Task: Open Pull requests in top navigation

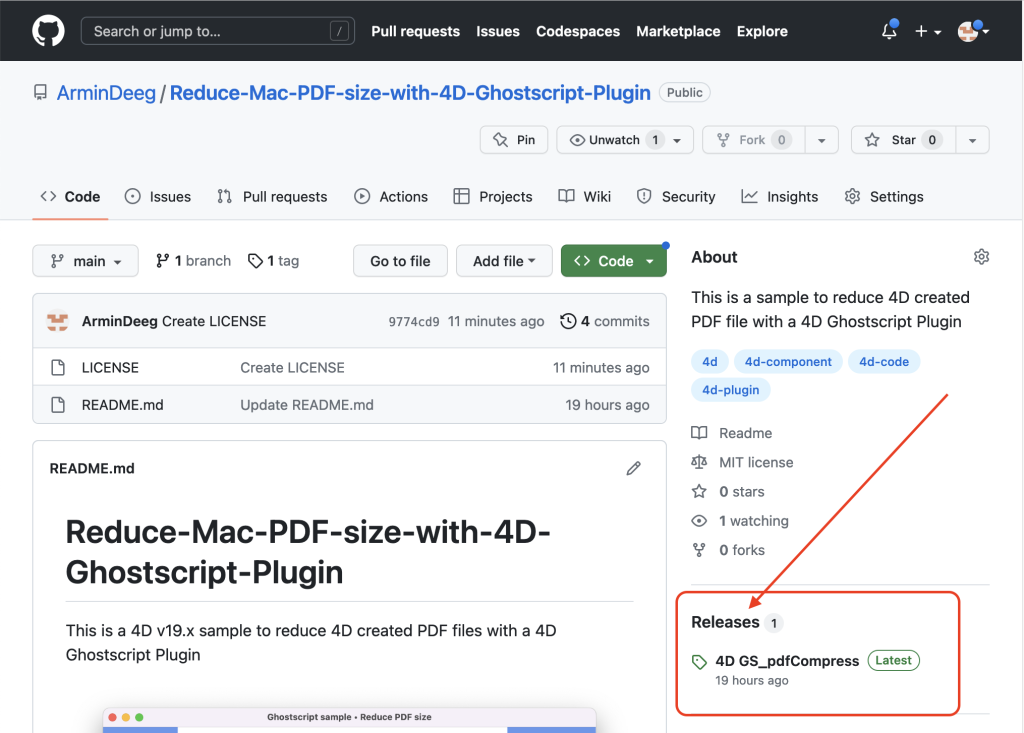Action: 415,31
